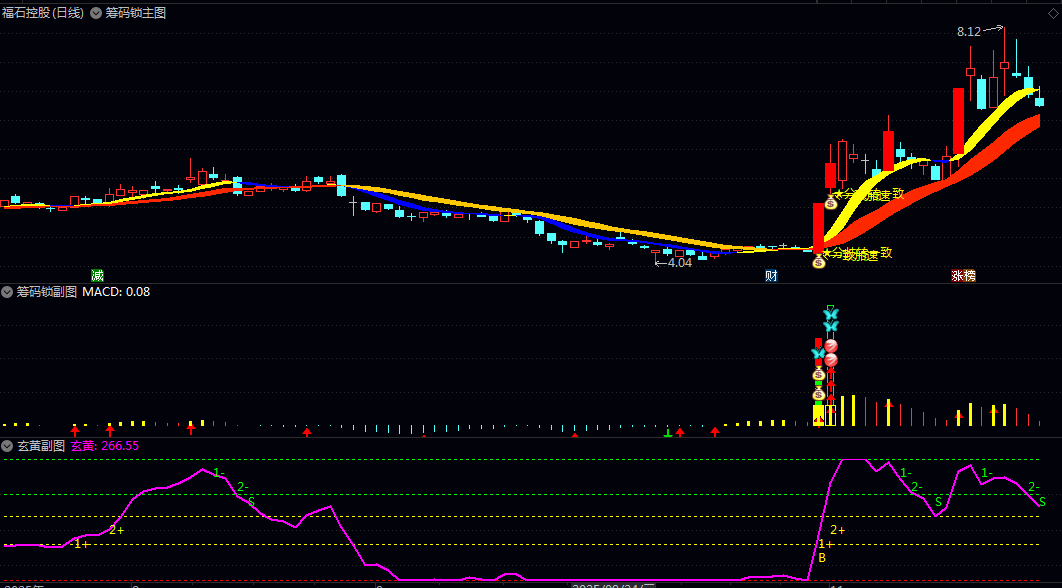Click the 玄黄: 266.55 value label
The image size is (1062, 588).
105,446
